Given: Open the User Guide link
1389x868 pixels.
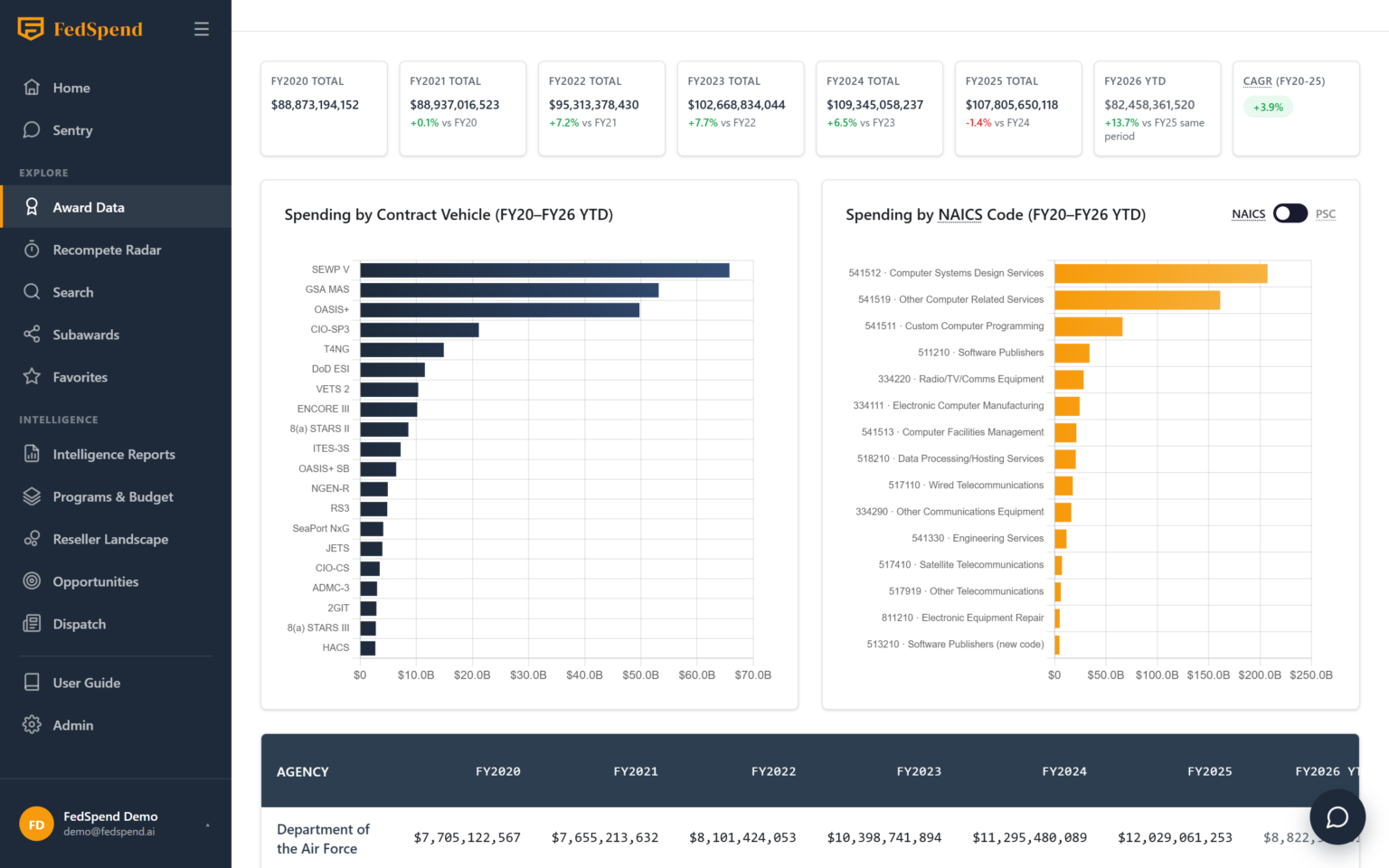Looking at the screenshot, I should 116,683.
